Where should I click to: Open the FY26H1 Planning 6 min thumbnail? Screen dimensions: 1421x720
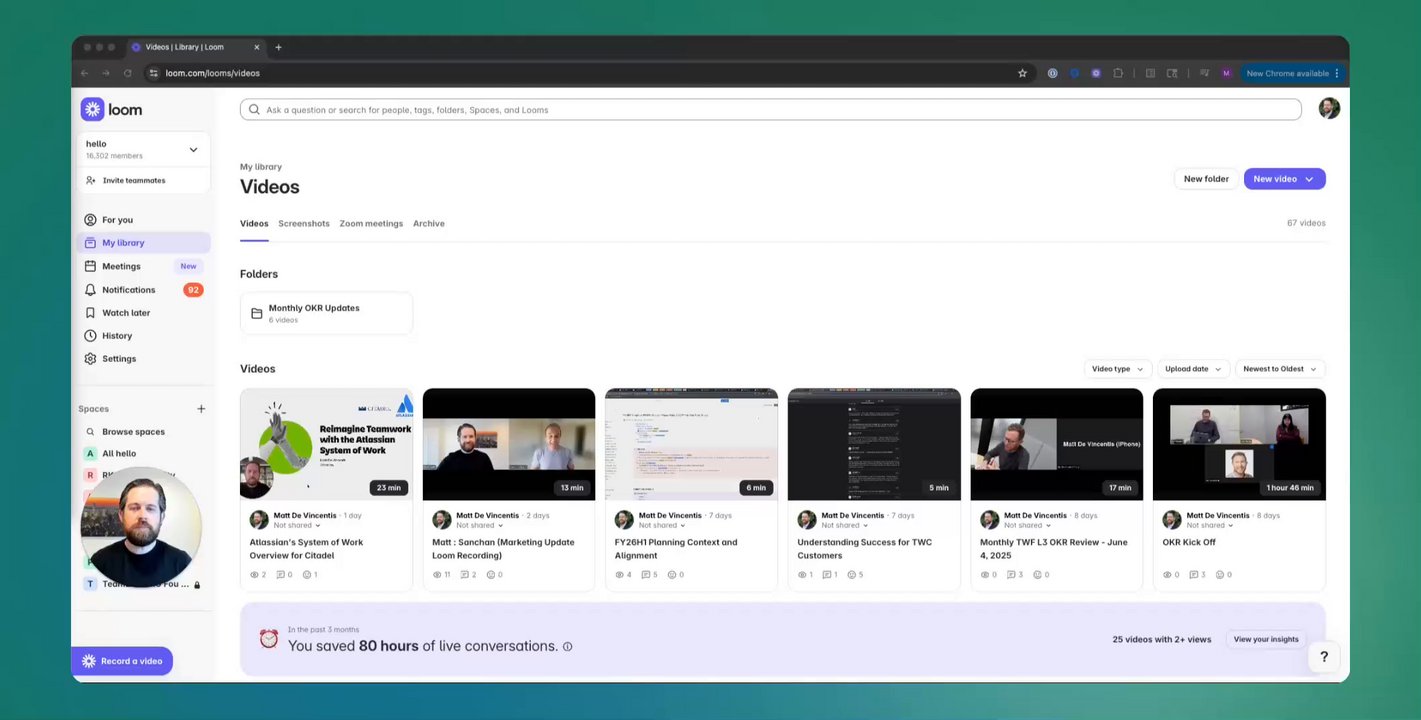click(x=691, y=444)
